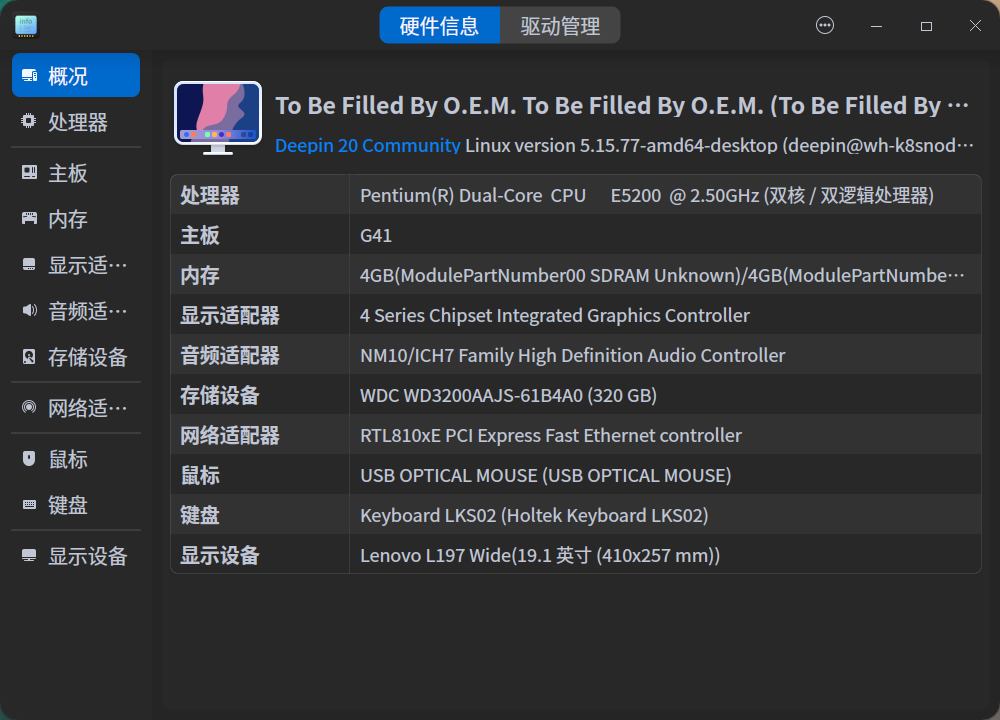The image size is (1000, 720).
Task: Click the device manager app icon in titlebar
Action: coord(26,26)
